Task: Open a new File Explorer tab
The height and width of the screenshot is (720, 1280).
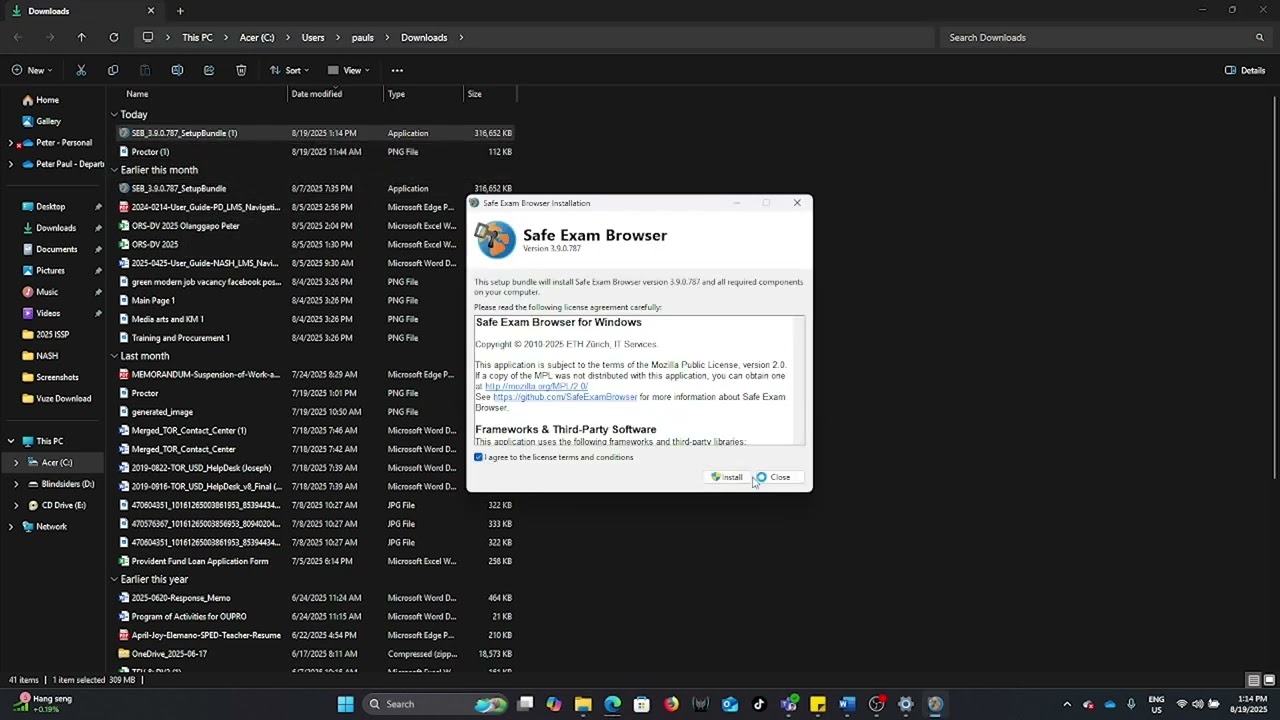Action: coord(180,11)
